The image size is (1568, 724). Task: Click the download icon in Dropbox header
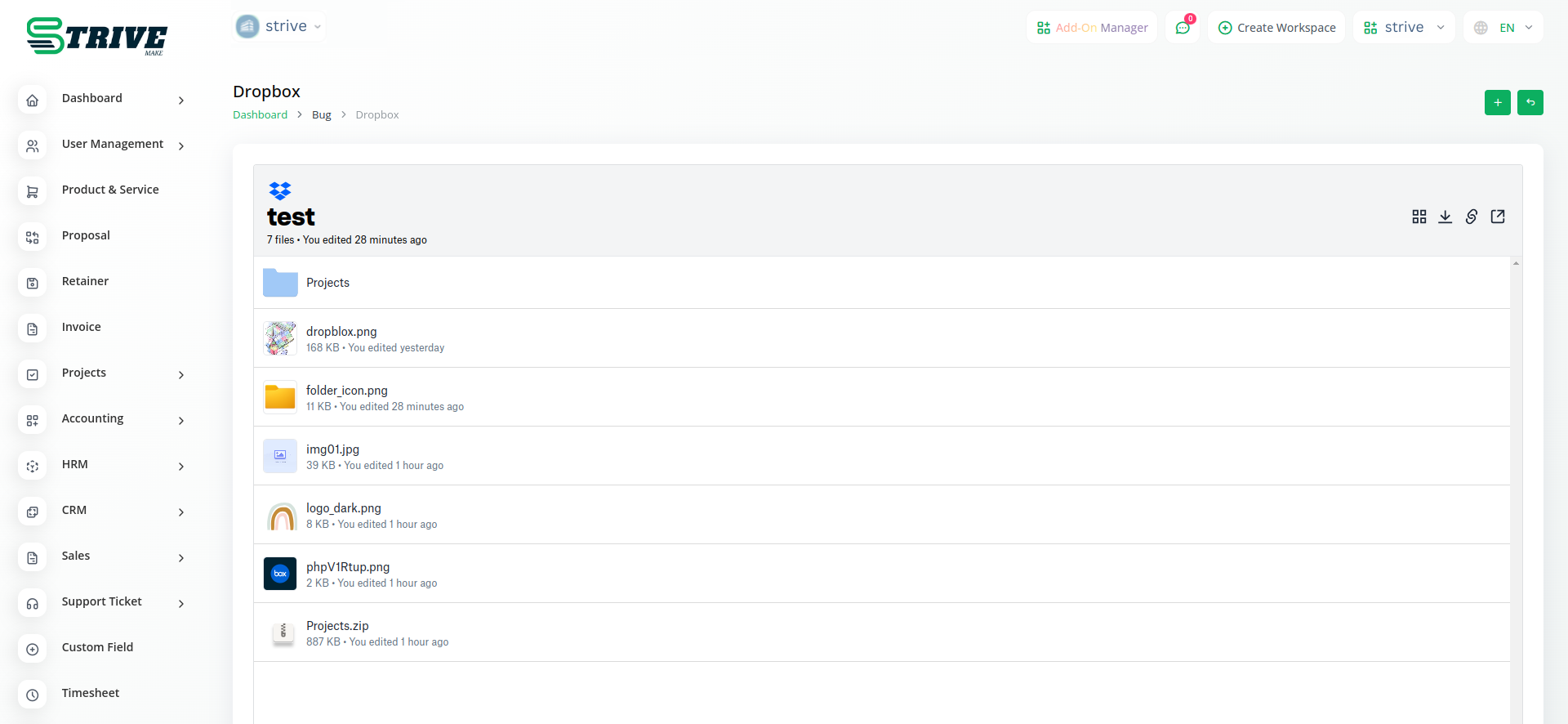pyautogui.click(x=1445, y=217)
